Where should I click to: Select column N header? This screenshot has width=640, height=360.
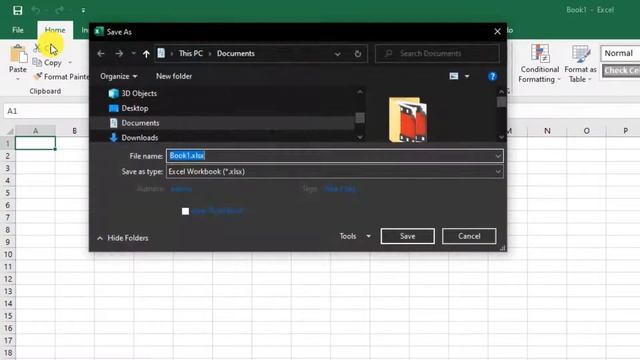[547, 131]
